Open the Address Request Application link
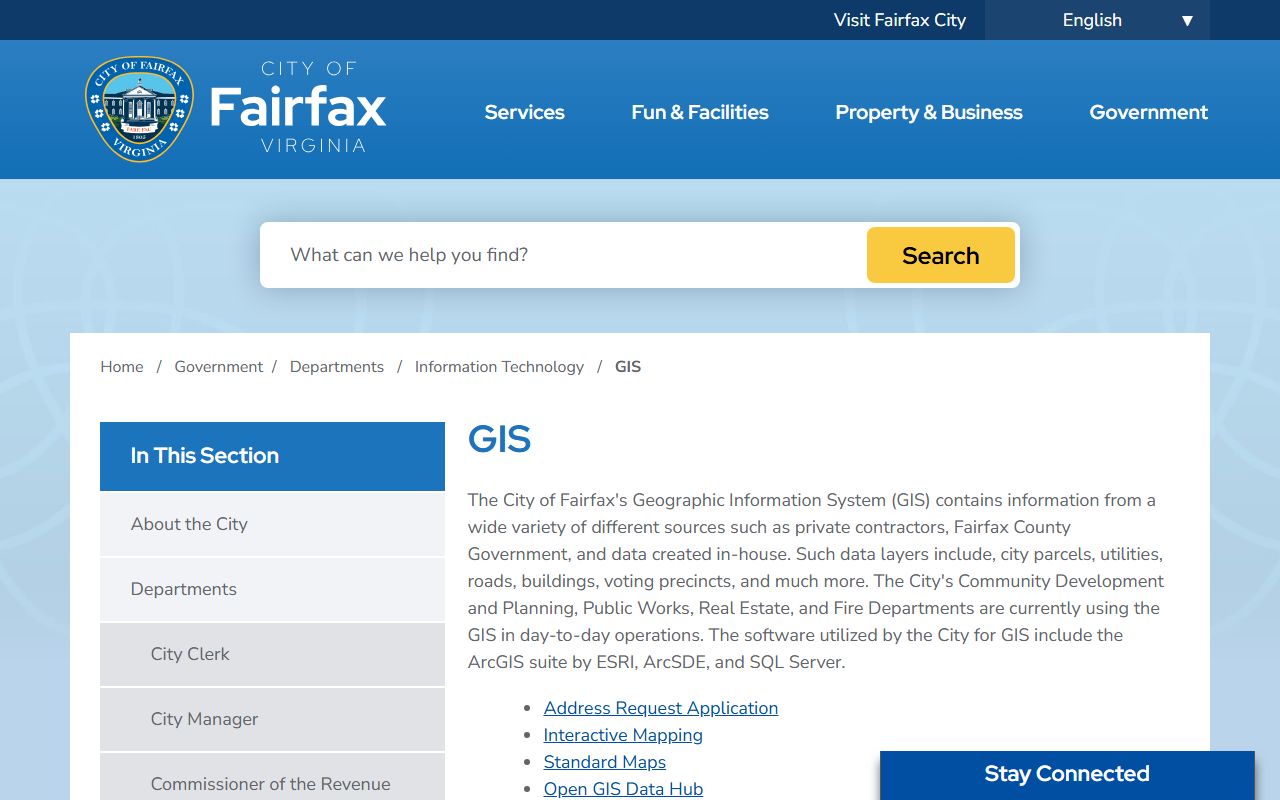Viewport: 1280px width, 800px height. [661, 708]
